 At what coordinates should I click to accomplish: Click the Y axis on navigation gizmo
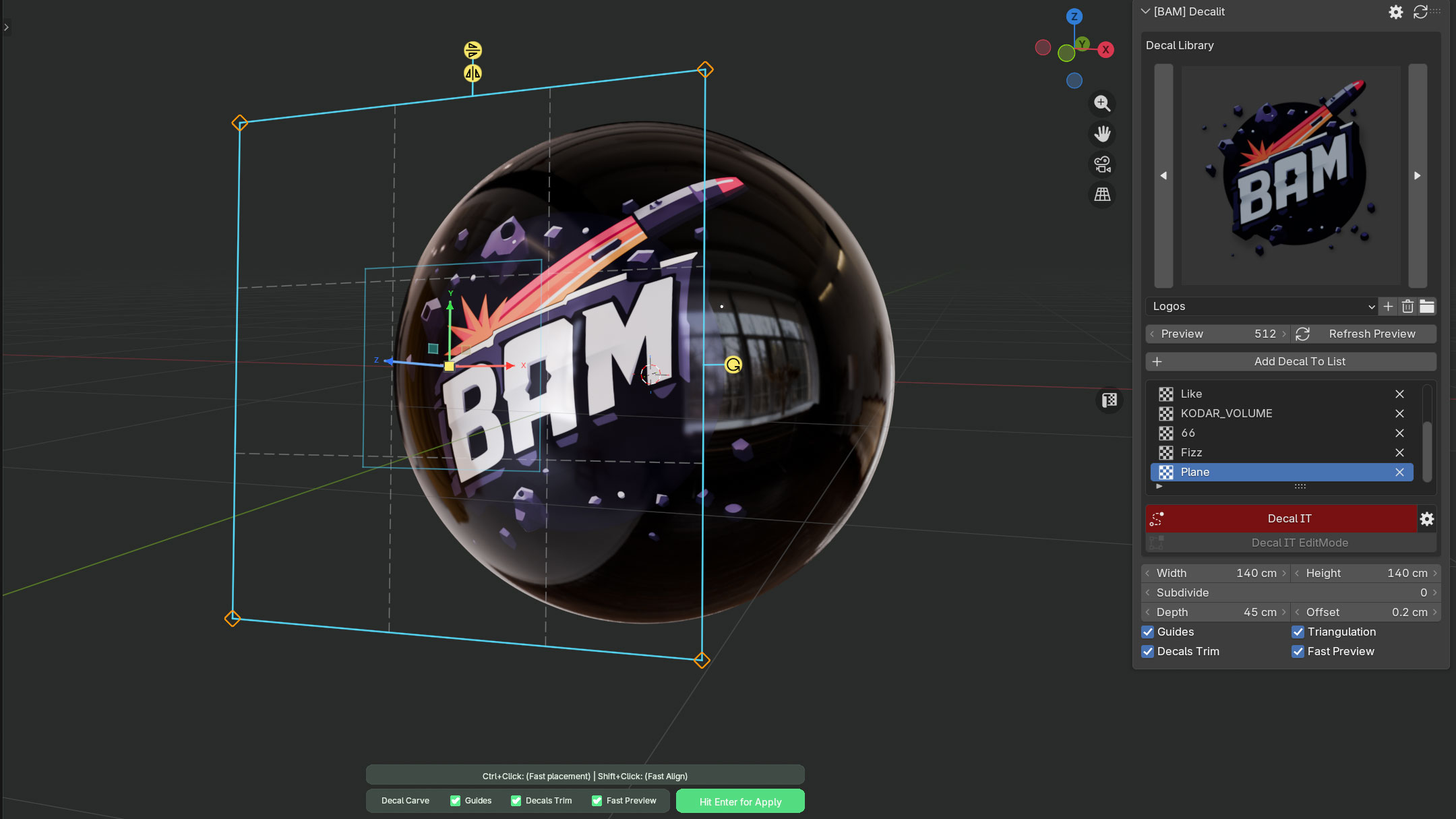[x=1083, y=44]
